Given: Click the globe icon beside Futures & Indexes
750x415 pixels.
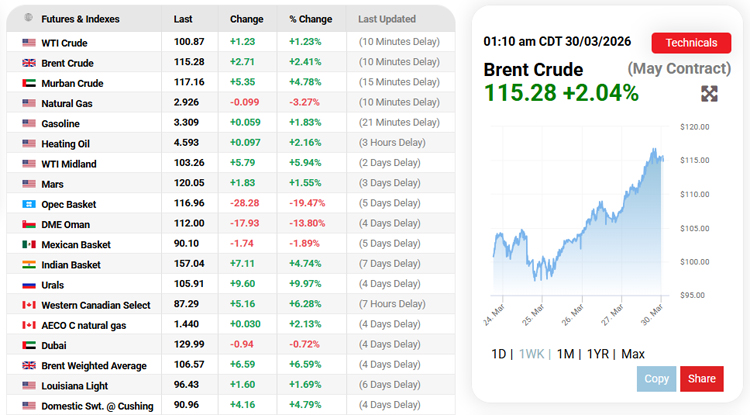Looking at the screenshot, I should point(28,18).
